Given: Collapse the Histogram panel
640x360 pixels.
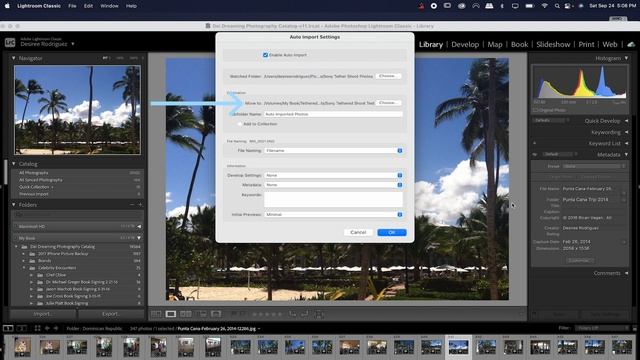Looking at the screenshot, I should point(626,58).
